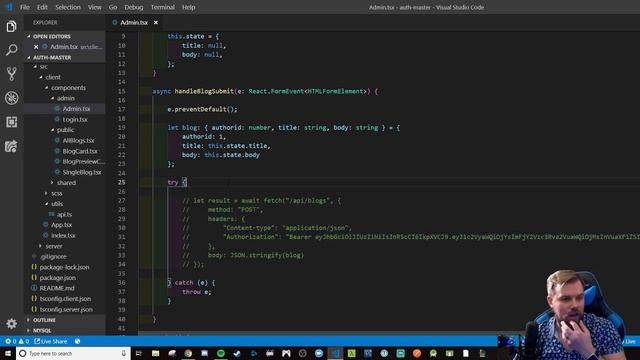
Task: Open the Debug menu
Action: (133, 7)
